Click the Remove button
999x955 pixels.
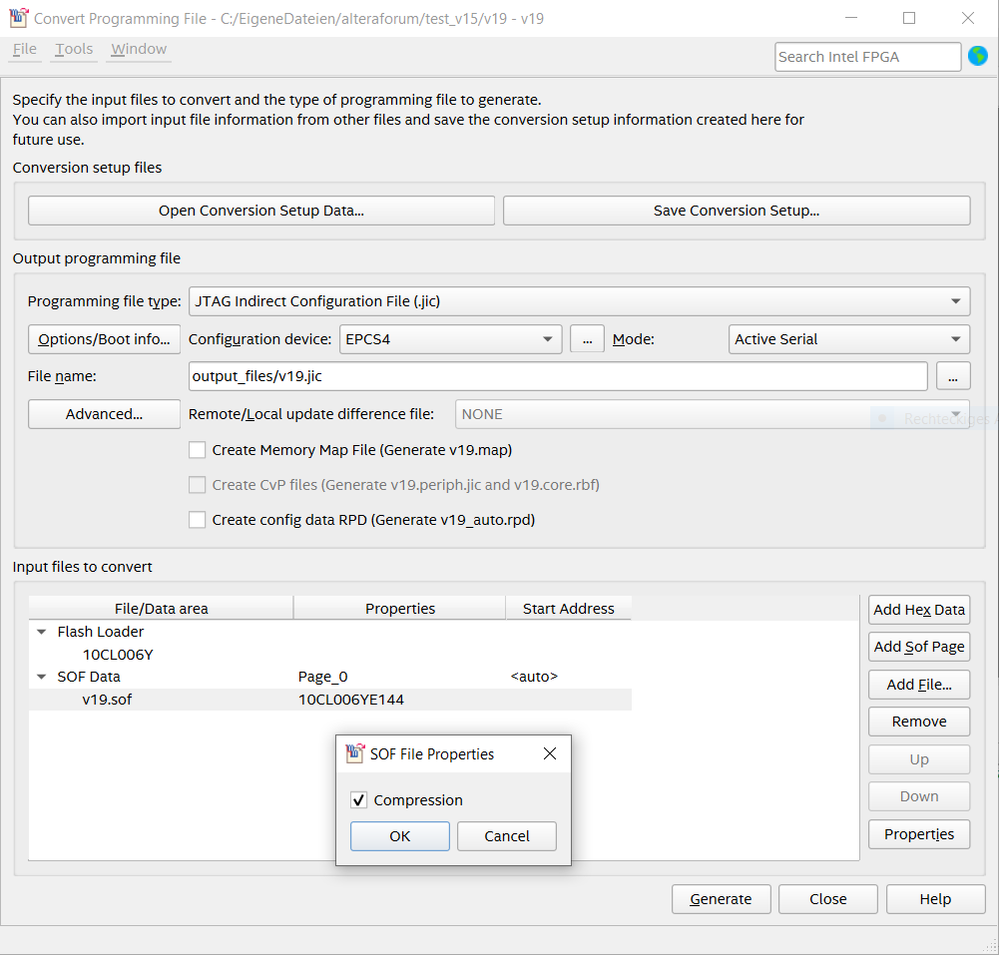pos(919,721)
